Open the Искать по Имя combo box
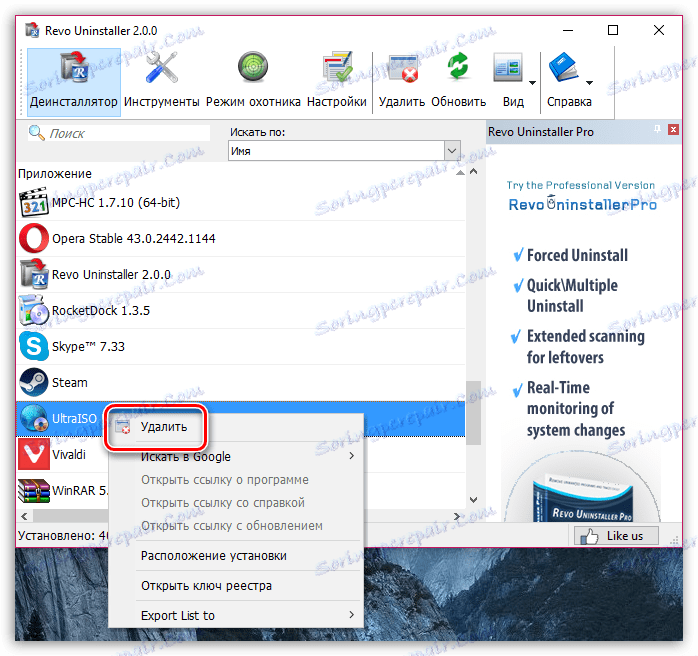Screen dimensions: 698x656 [344, 151]
